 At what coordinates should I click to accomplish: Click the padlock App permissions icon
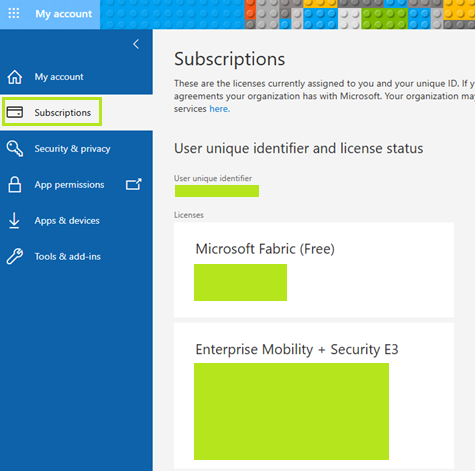(15, 184)
